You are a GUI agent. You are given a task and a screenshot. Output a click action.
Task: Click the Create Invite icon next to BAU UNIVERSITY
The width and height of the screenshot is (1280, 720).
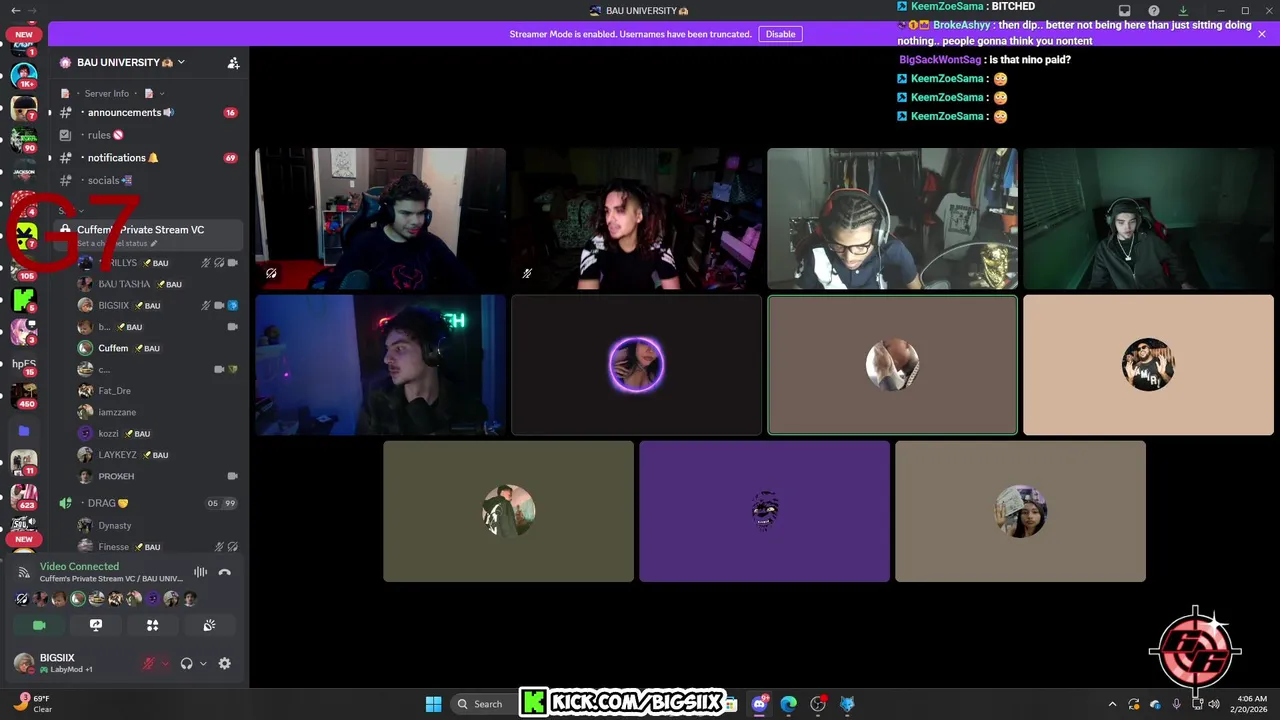[233, 62]
